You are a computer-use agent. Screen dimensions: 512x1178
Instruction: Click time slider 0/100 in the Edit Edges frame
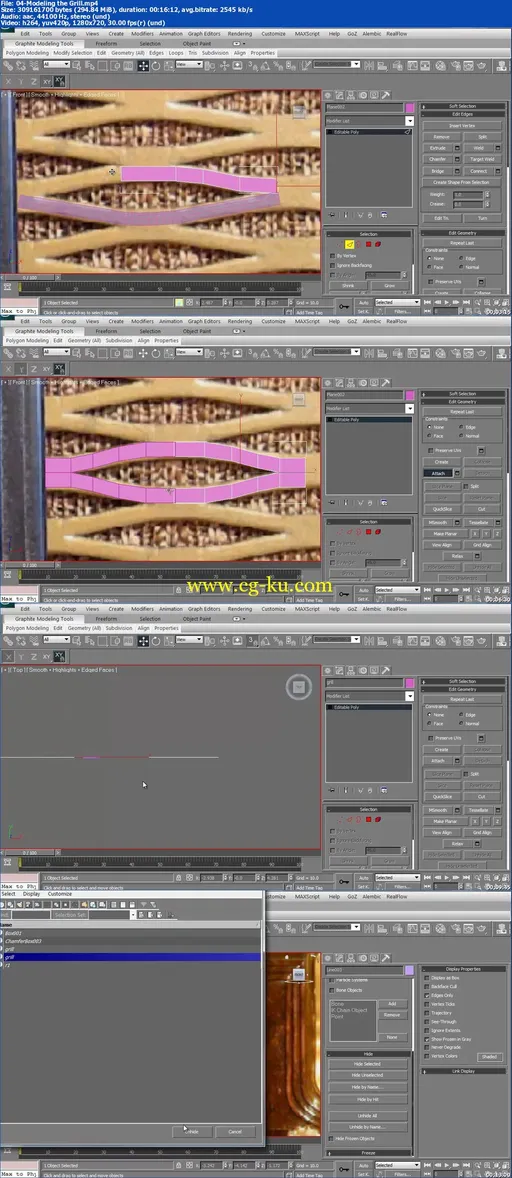(x=29, y=277)
